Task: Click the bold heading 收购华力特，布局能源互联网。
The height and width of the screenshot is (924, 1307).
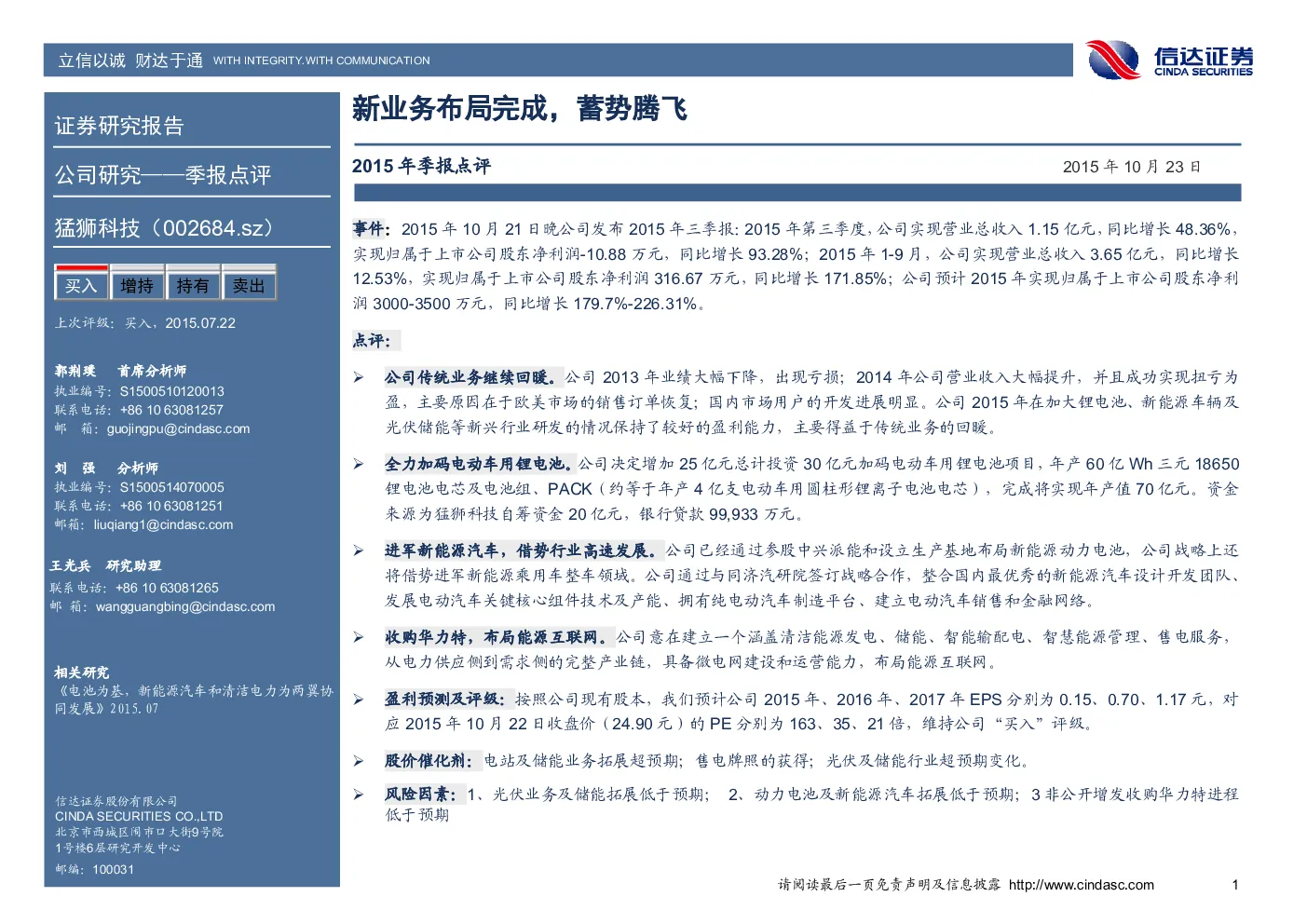Action: click(x=499, y=637)
